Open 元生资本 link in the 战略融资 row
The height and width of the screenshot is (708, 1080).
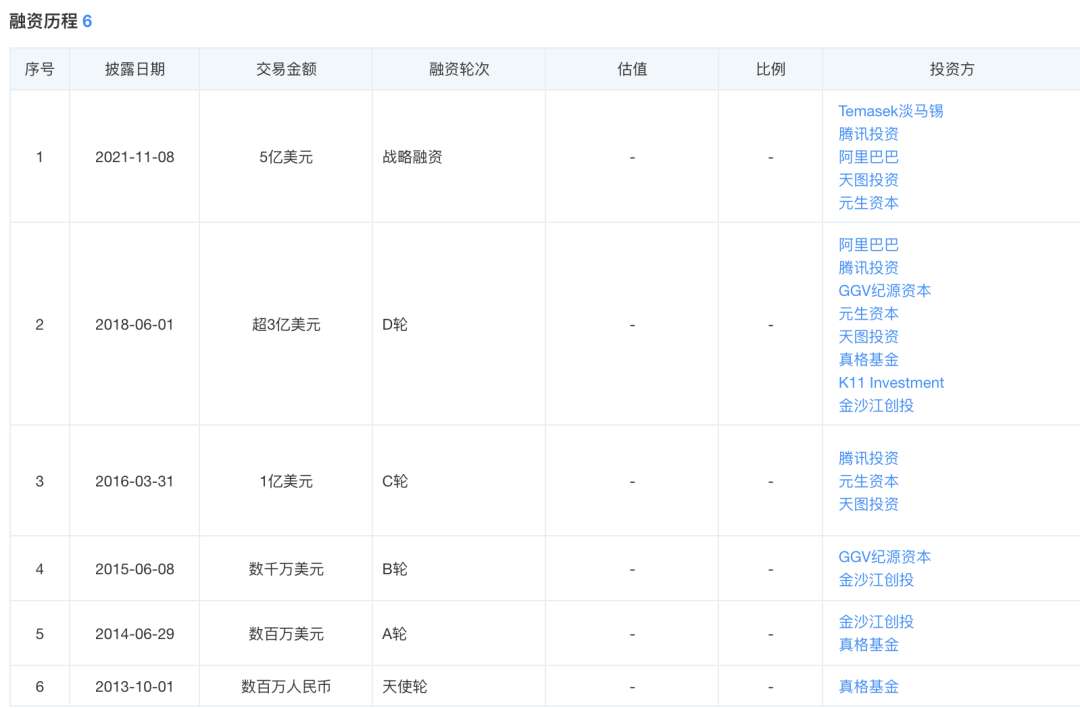tap(868, 203)
